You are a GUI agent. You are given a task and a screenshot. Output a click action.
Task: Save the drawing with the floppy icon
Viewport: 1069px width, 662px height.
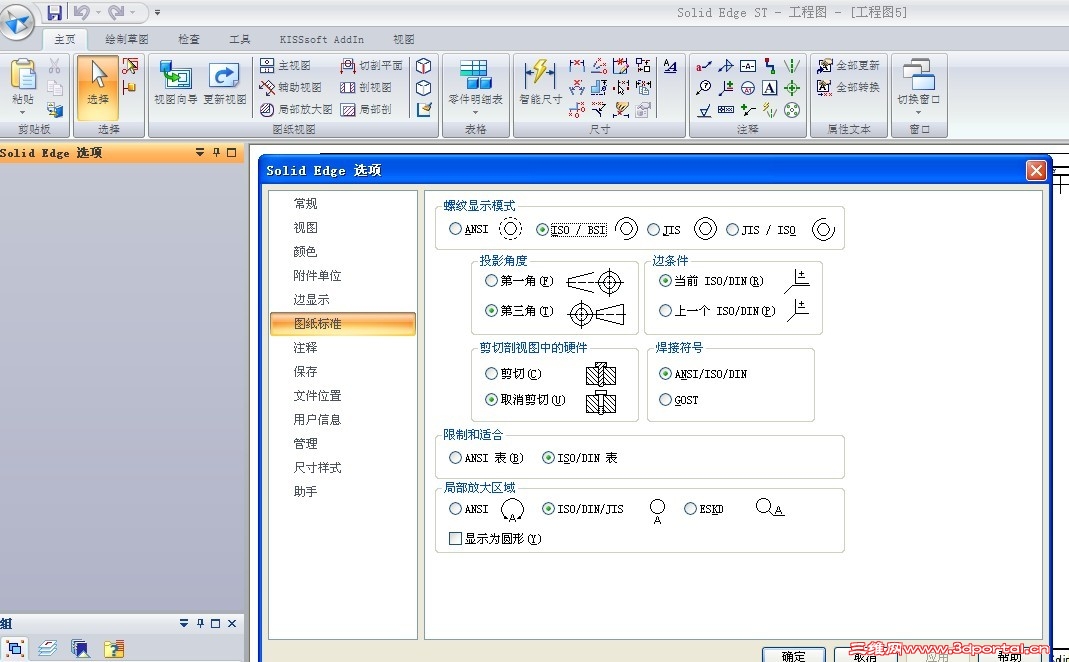click(x=55, y=12)
